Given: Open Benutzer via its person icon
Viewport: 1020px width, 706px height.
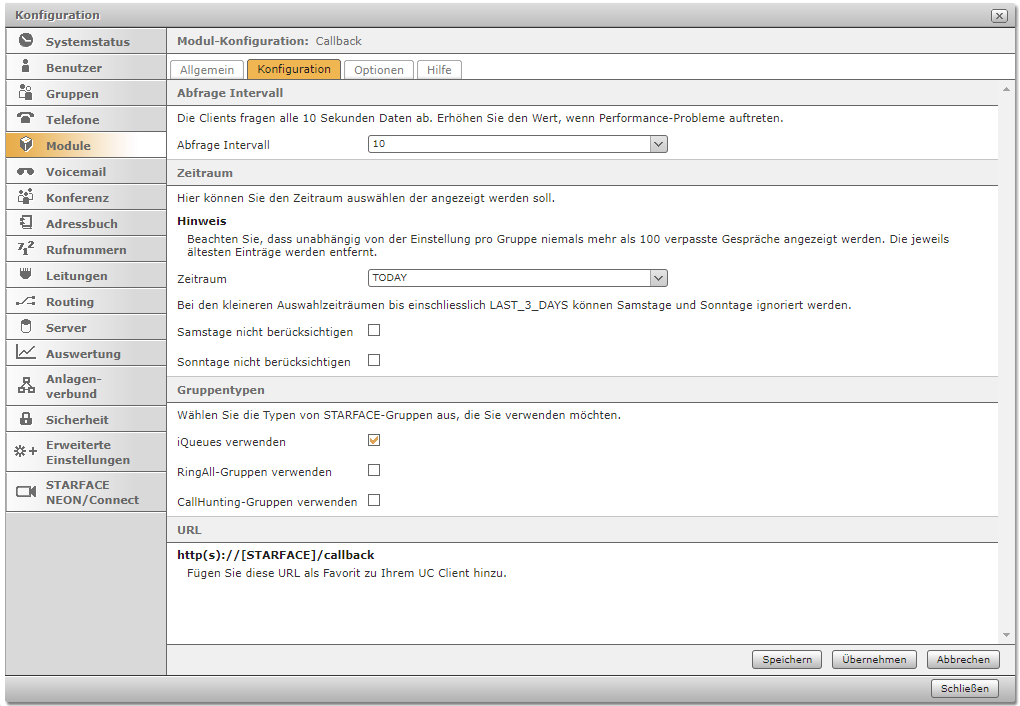Looking at the screenshot, I should click(26, 68).
